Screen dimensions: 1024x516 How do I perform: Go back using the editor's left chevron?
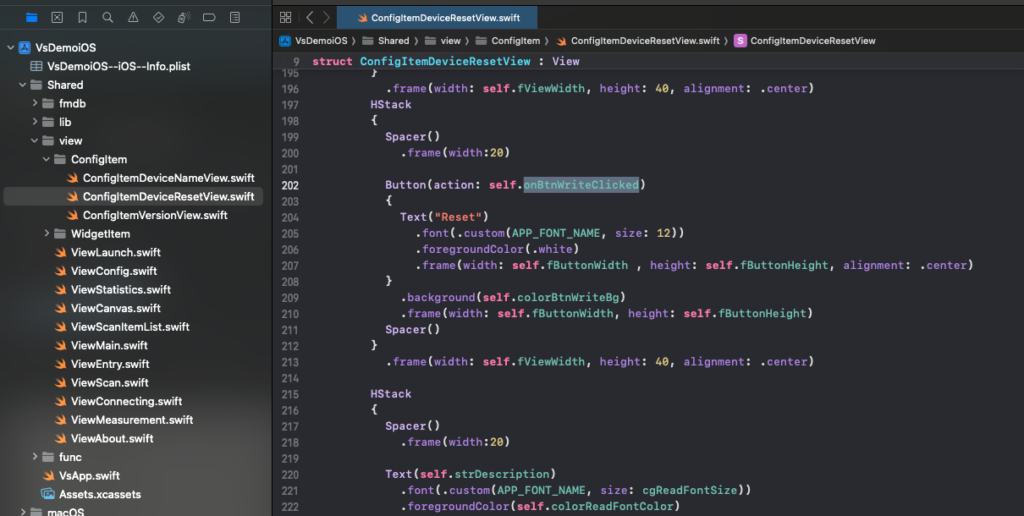(310, 17)
